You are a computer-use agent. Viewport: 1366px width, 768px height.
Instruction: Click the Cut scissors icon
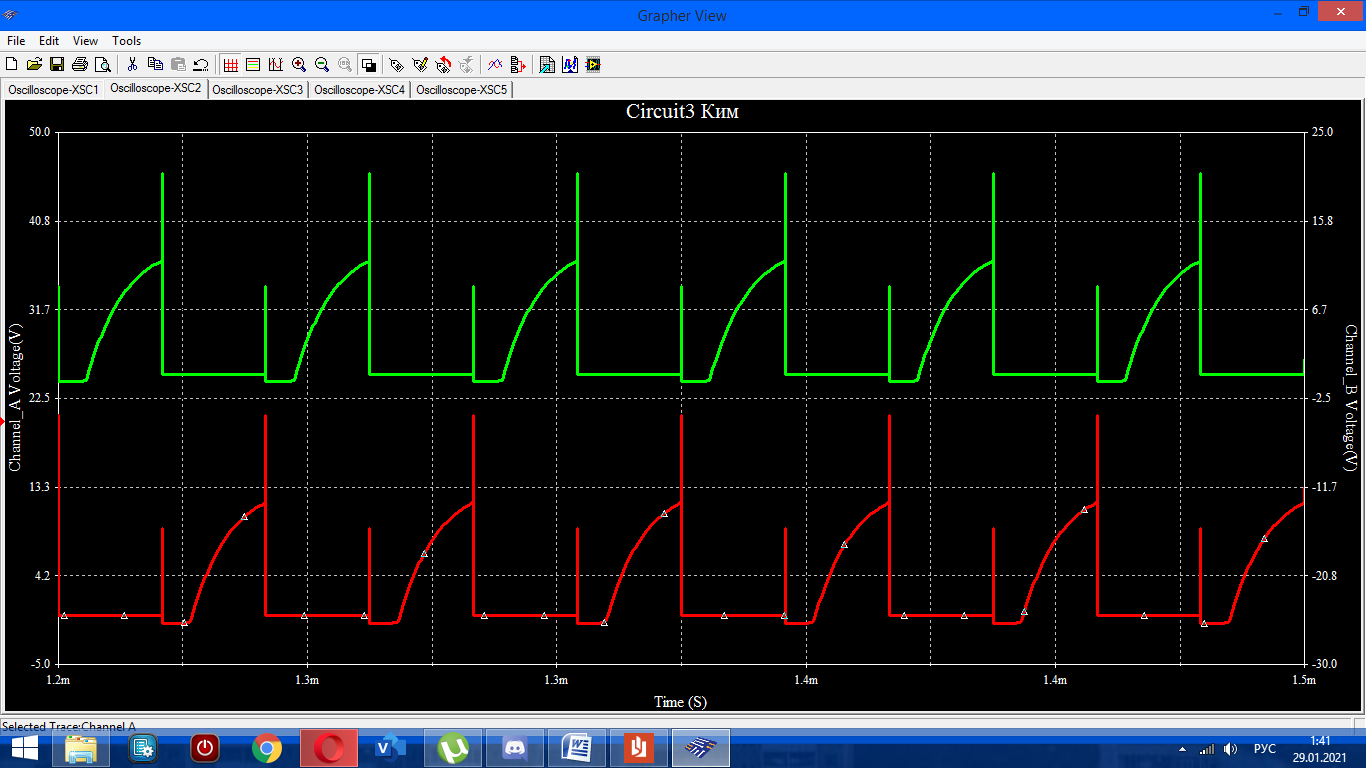[x=132, y=65]
